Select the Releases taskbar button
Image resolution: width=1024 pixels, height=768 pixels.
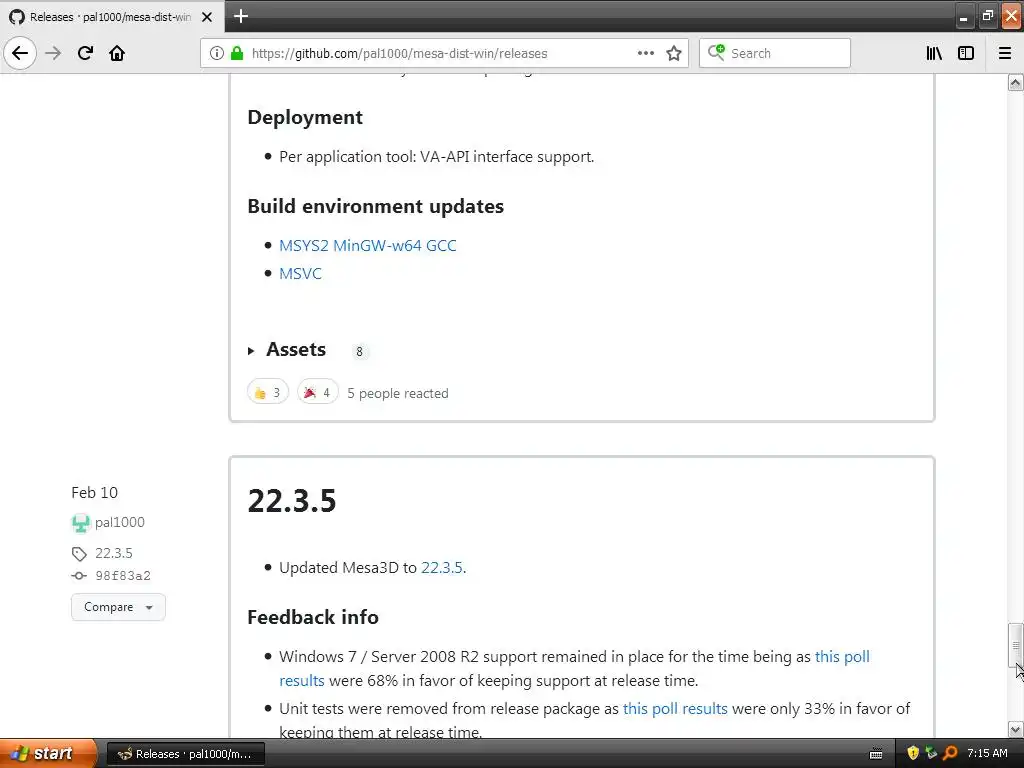coord(185,754)
